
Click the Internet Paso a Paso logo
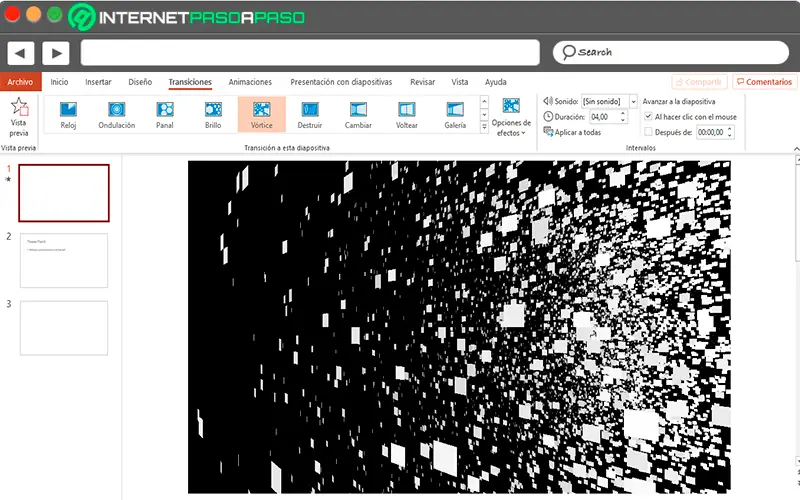pyautogui.click(x=186, y=17)
